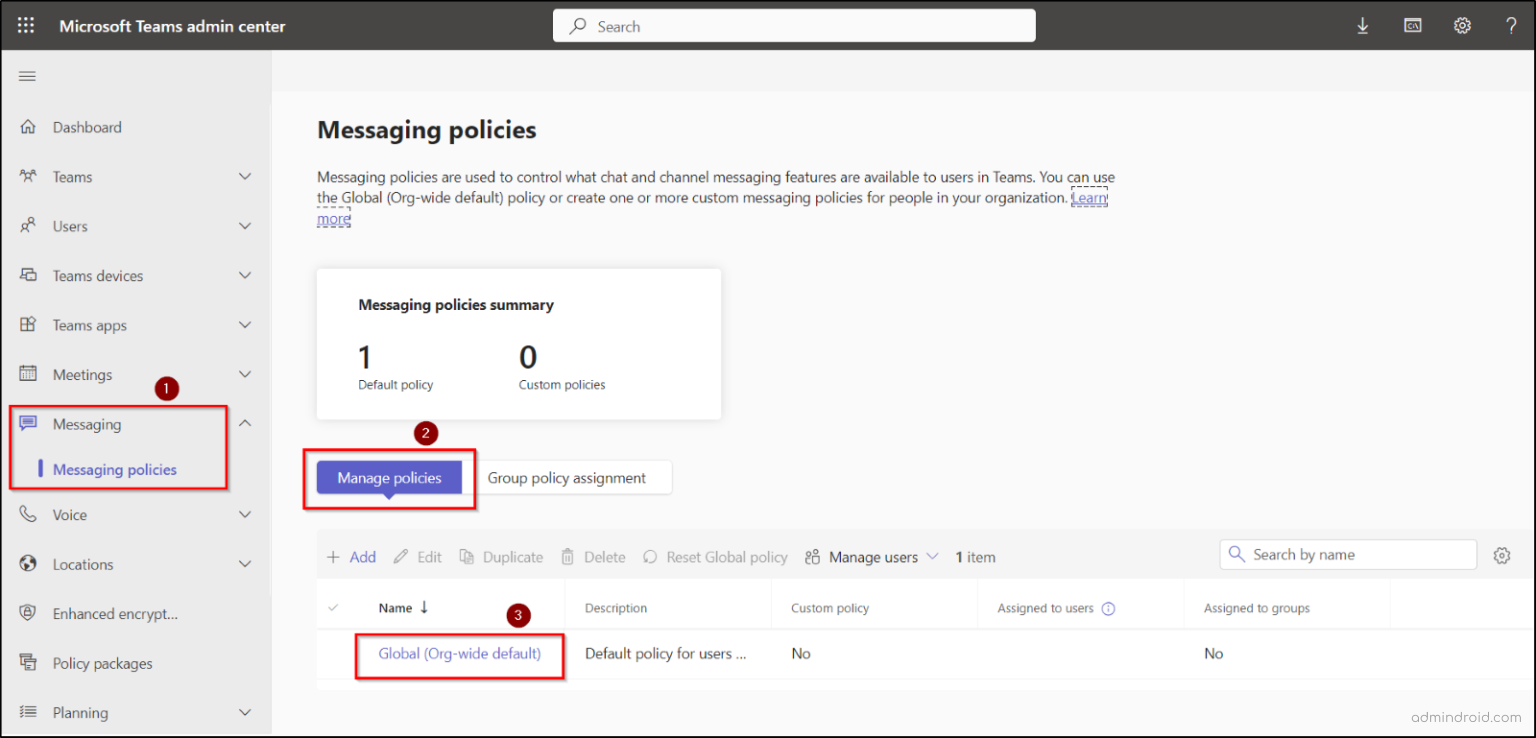1536x738 pixels.
Task: Click the Voice phone icon
Action: (x=28, y=514)
